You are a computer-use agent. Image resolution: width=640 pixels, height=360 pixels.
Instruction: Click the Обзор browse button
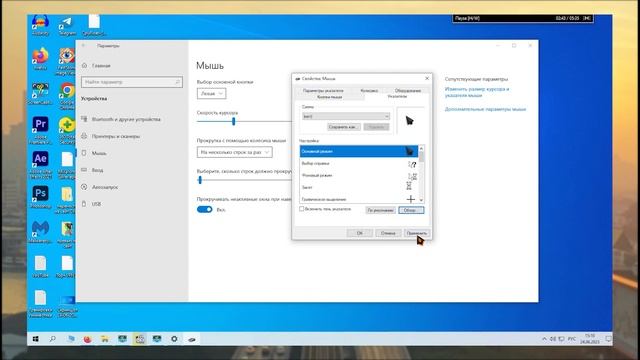click(x=411, y=210)
